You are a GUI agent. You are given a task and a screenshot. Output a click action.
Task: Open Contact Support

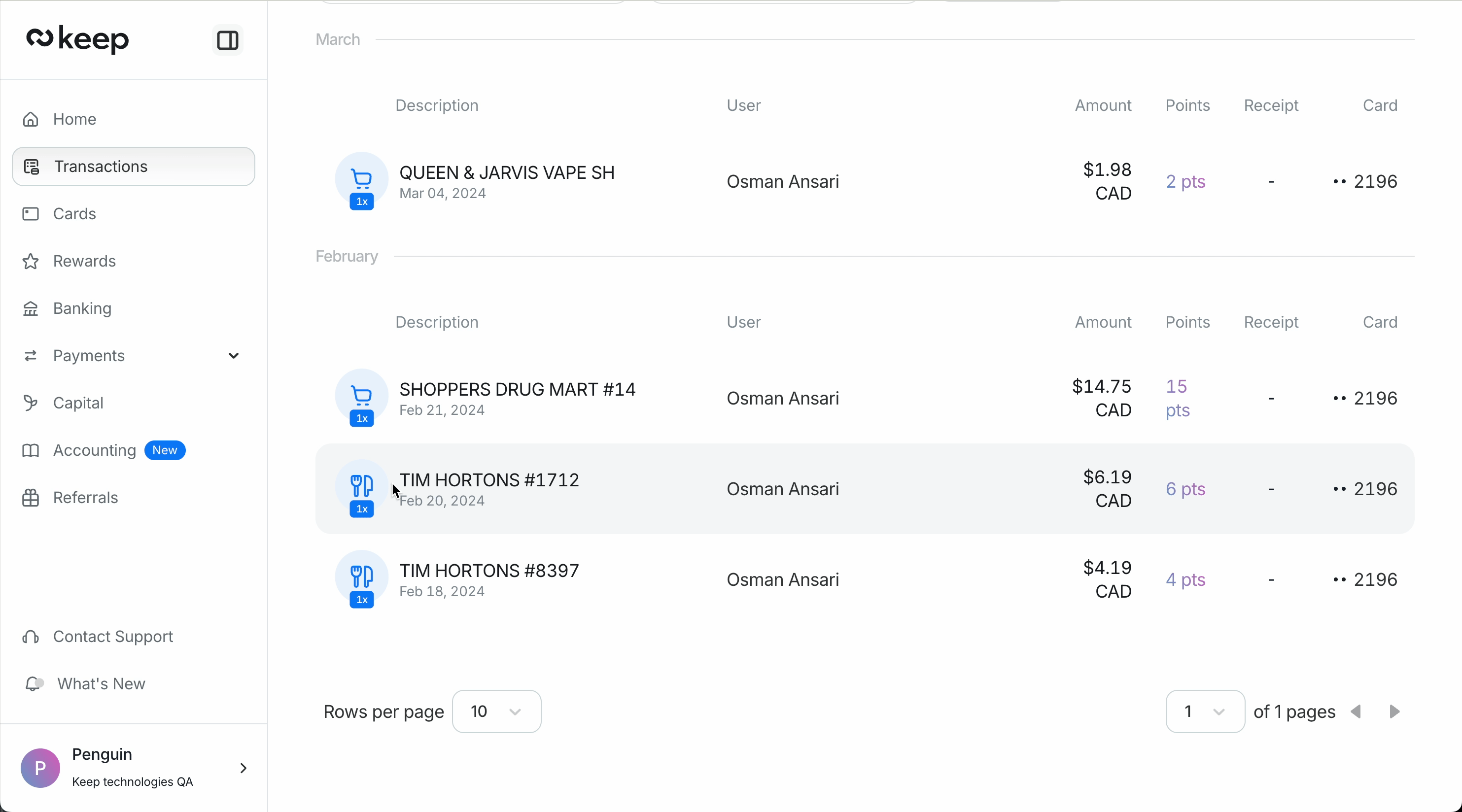coord(134,637)
